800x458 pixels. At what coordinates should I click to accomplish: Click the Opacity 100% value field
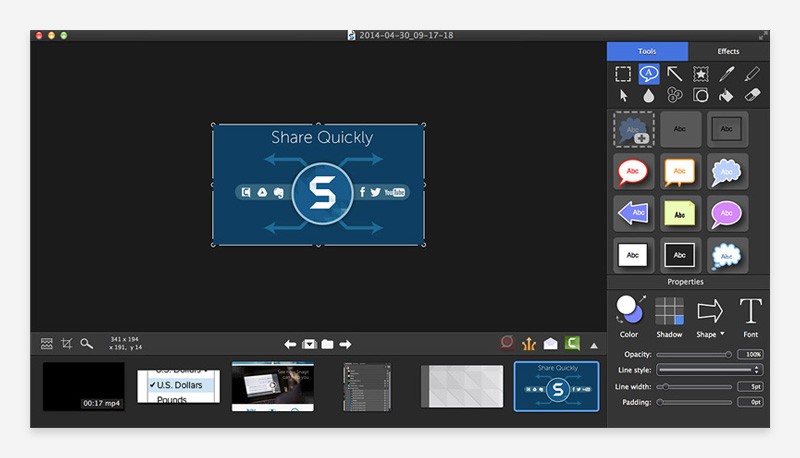pyautogui.click(x=751, y=354)
